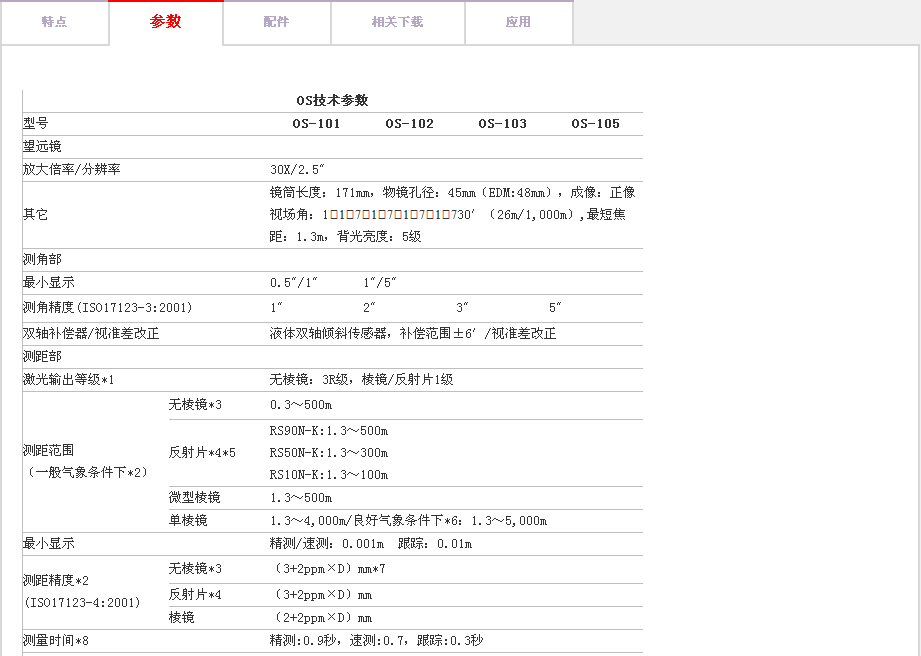The height and width of the screenshot is (656, 921).
Task: Click the OS-103 column header
Action: [502, 124]
